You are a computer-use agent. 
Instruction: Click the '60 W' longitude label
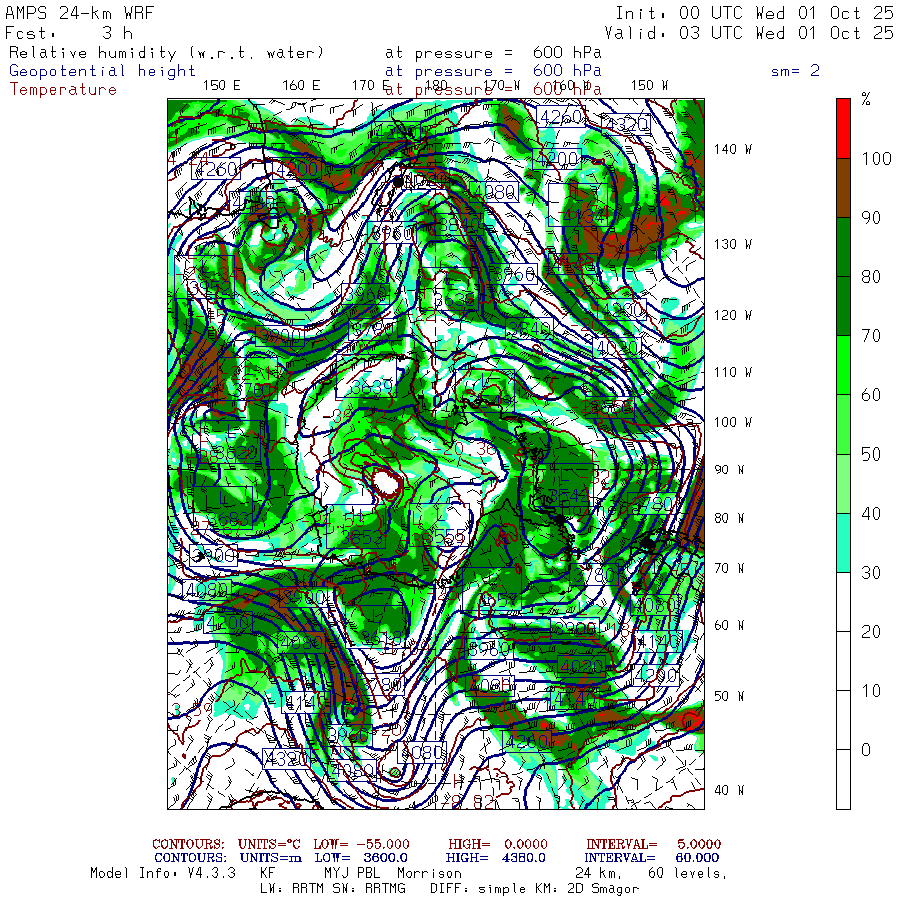click(729, 625)
